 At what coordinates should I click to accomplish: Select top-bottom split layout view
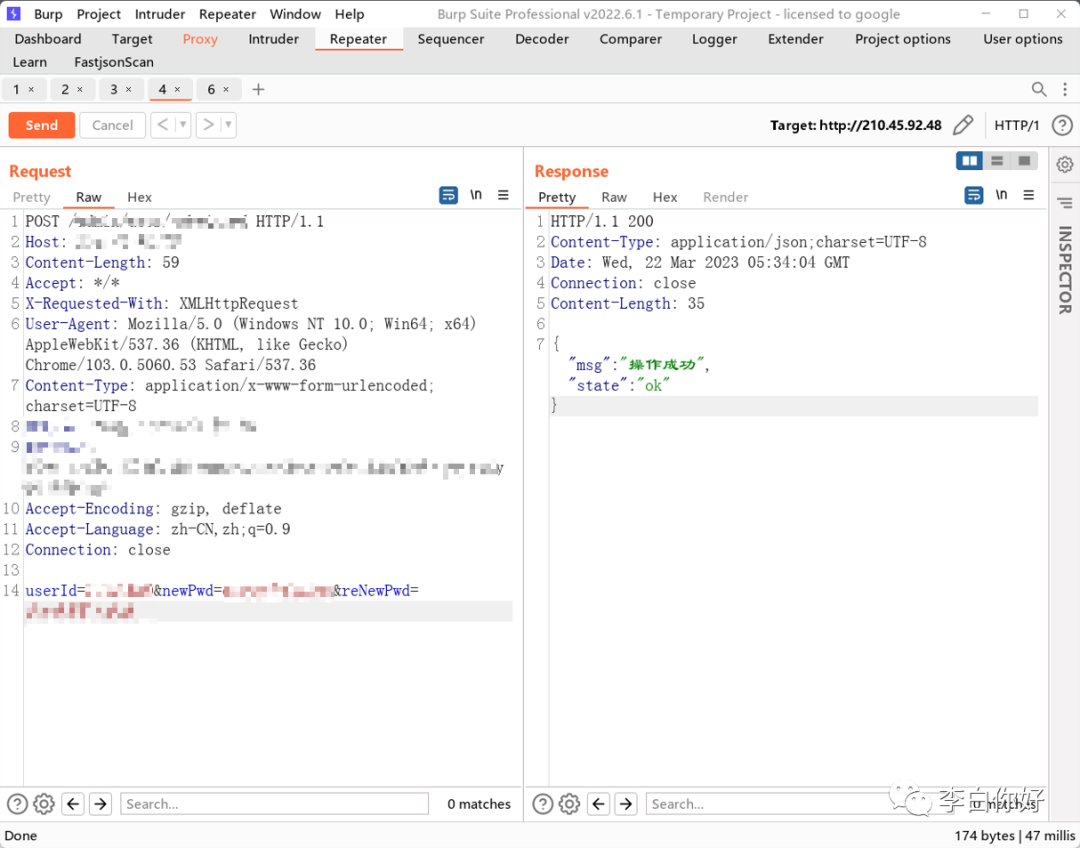997,161
